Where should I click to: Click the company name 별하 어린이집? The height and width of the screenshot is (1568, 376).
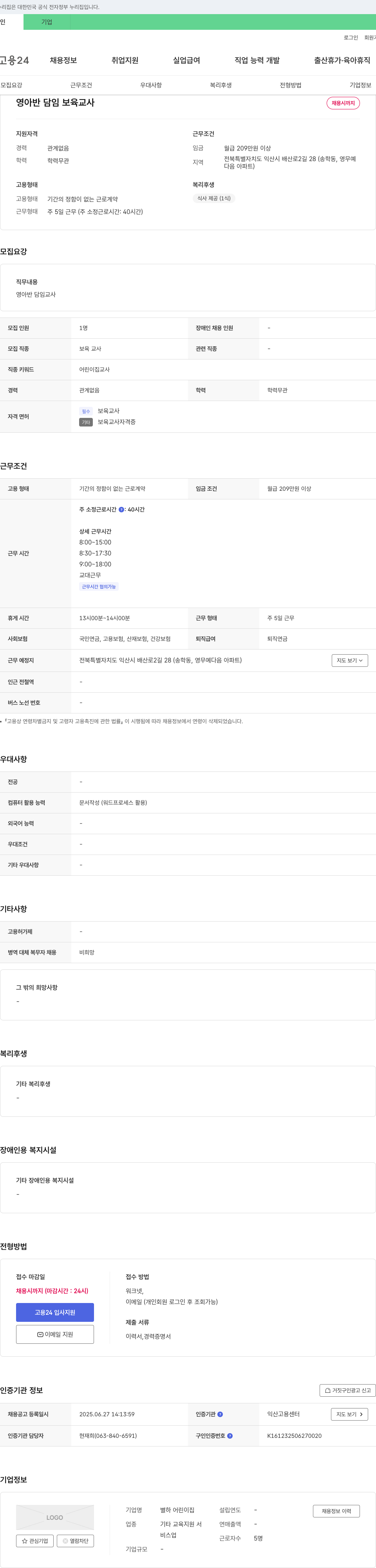177,1510
